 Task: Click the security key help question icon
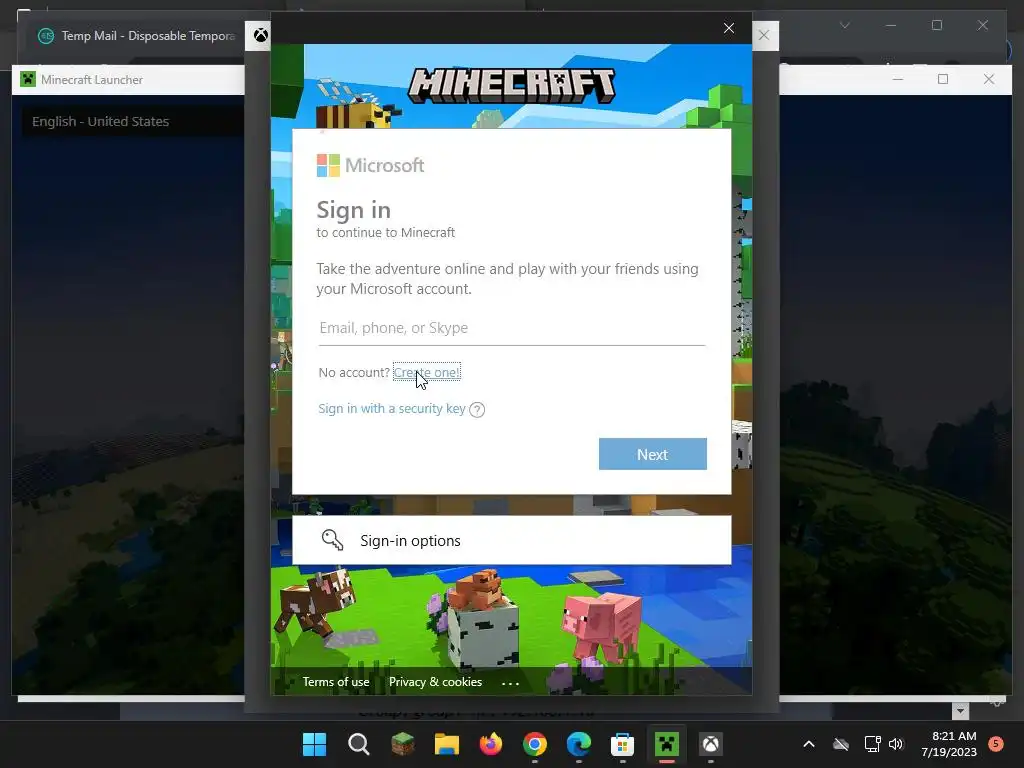click(x=477, y=409)
